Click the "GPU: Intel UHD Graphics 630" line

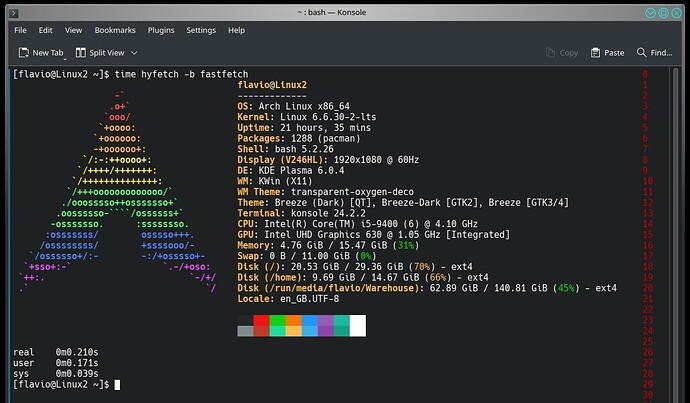click(x=374, y=234)
